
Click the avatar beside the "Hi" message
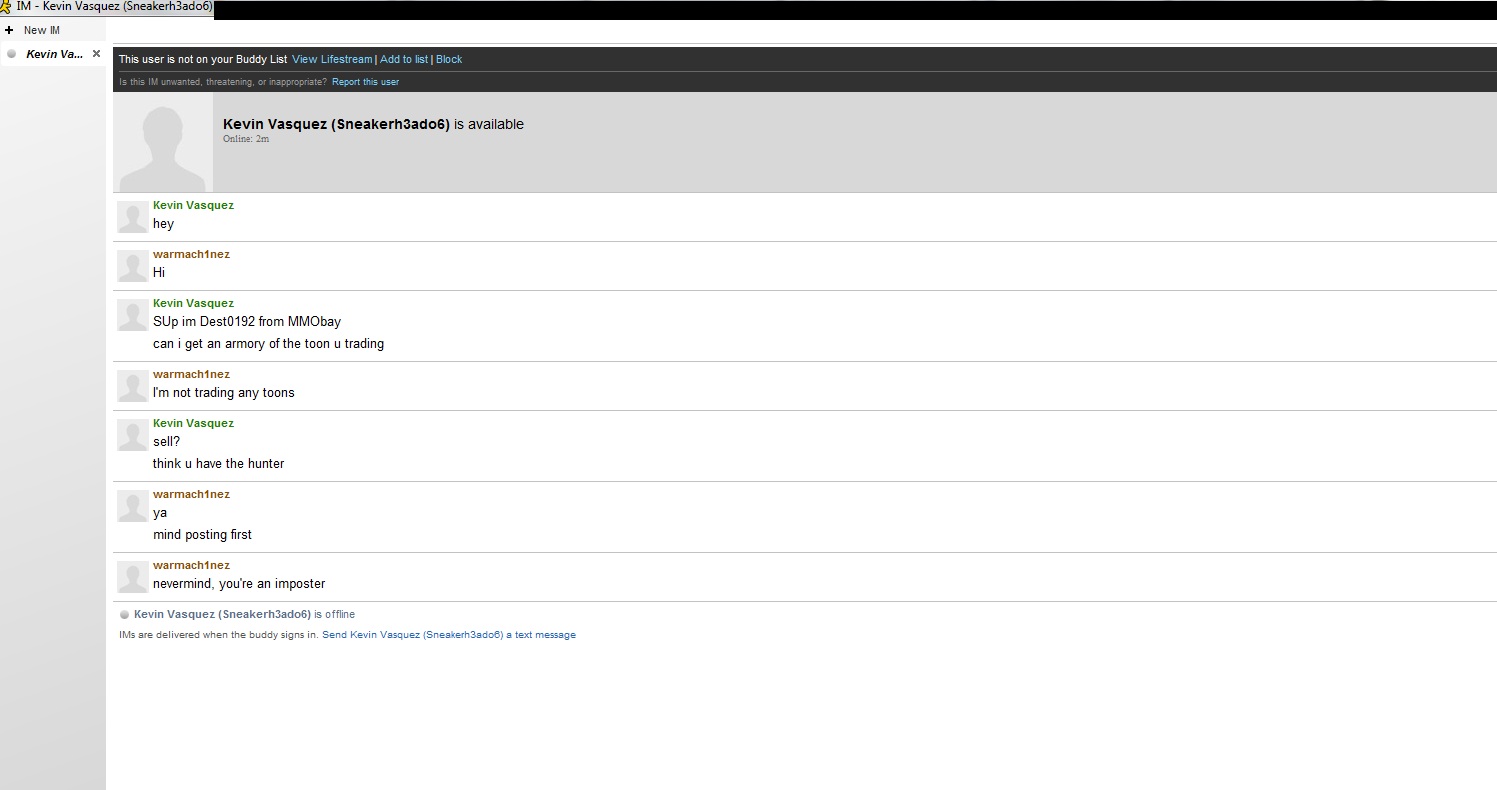[133, 266]
